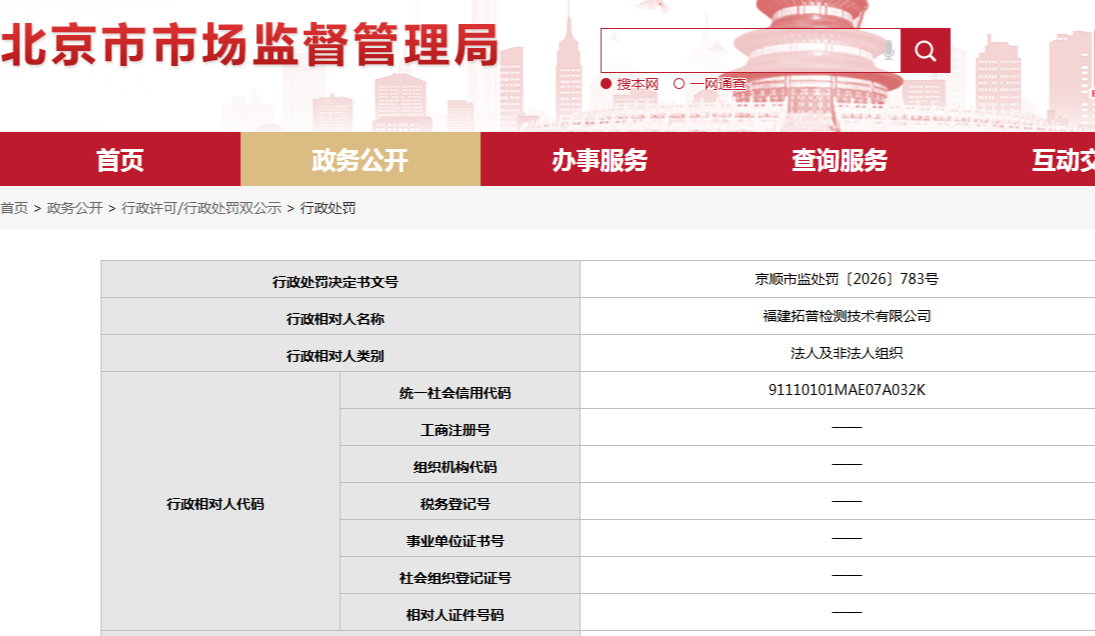The image size is (1095, 636).
Task: Click the 社会组织登记证号 label cell
Action: click(460, 575)
